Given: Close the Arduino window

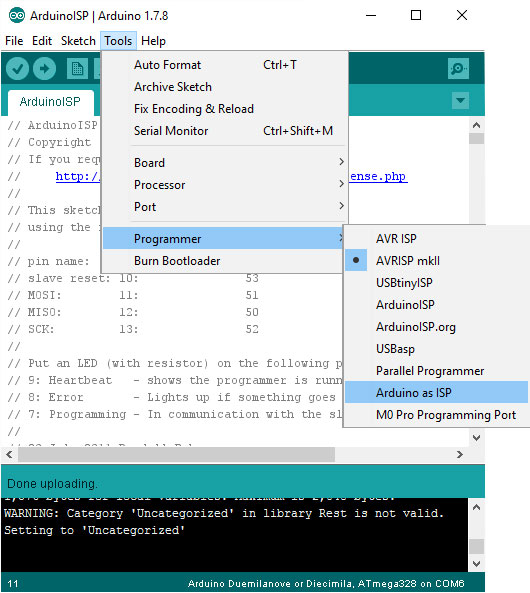Looking at the screenshot, I should coord(462,16).
